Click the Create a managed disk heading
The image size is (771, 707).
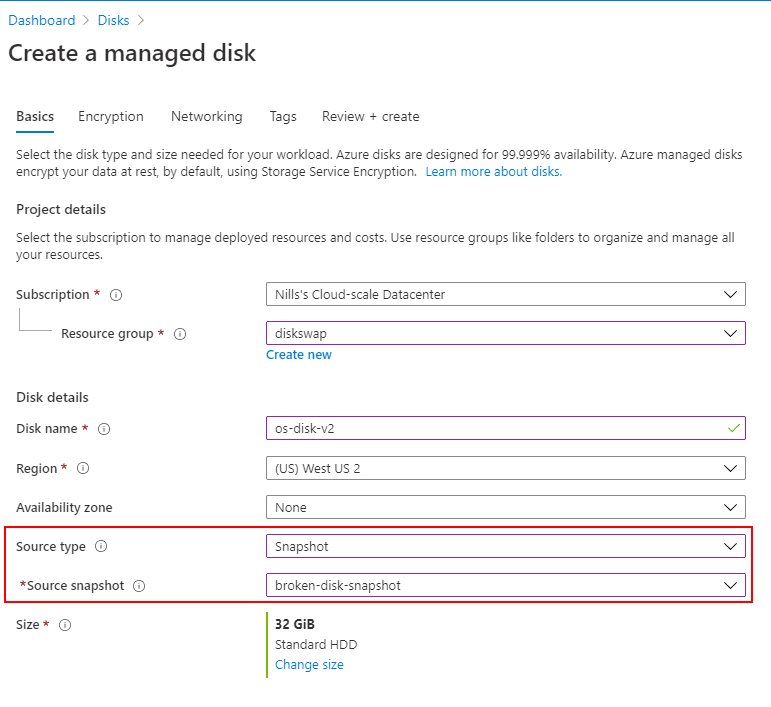[132, 53]
